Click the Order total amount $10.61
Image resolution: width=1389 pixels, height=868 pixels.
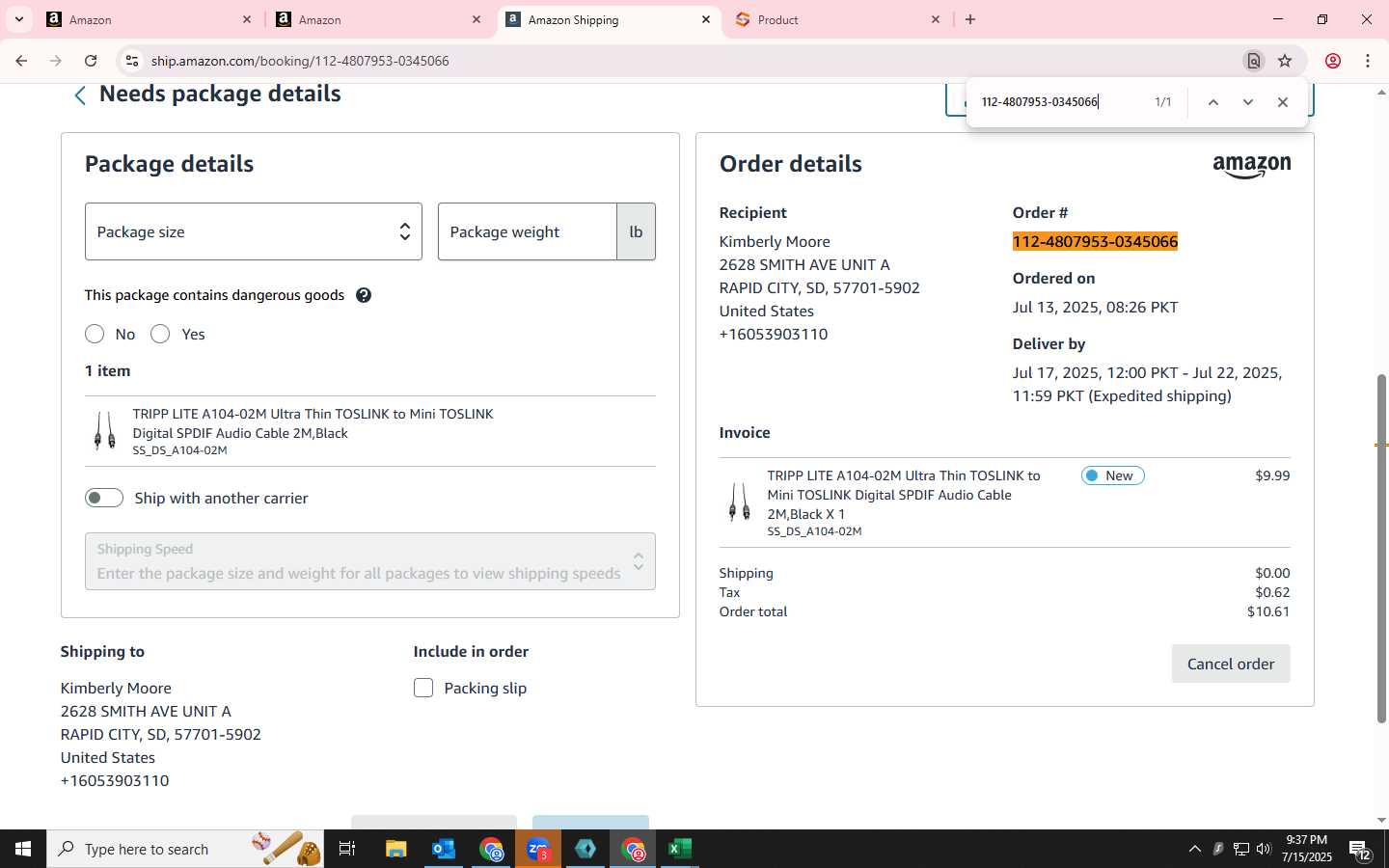point(1268,611)
